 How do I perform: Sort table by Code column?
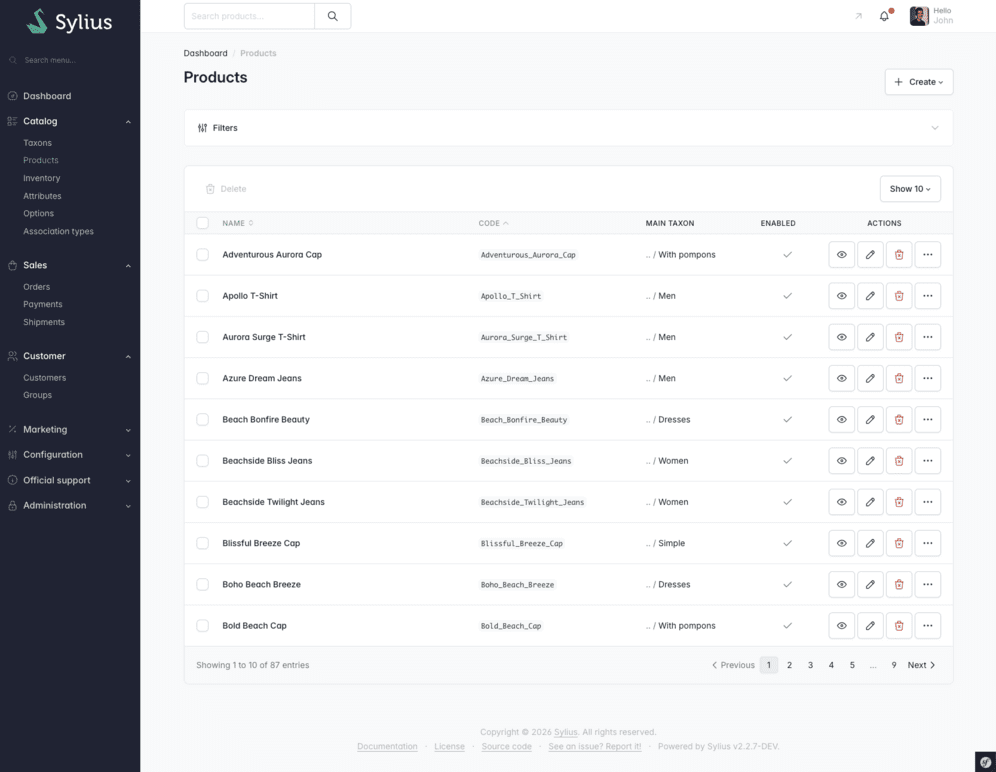(494, 223)
